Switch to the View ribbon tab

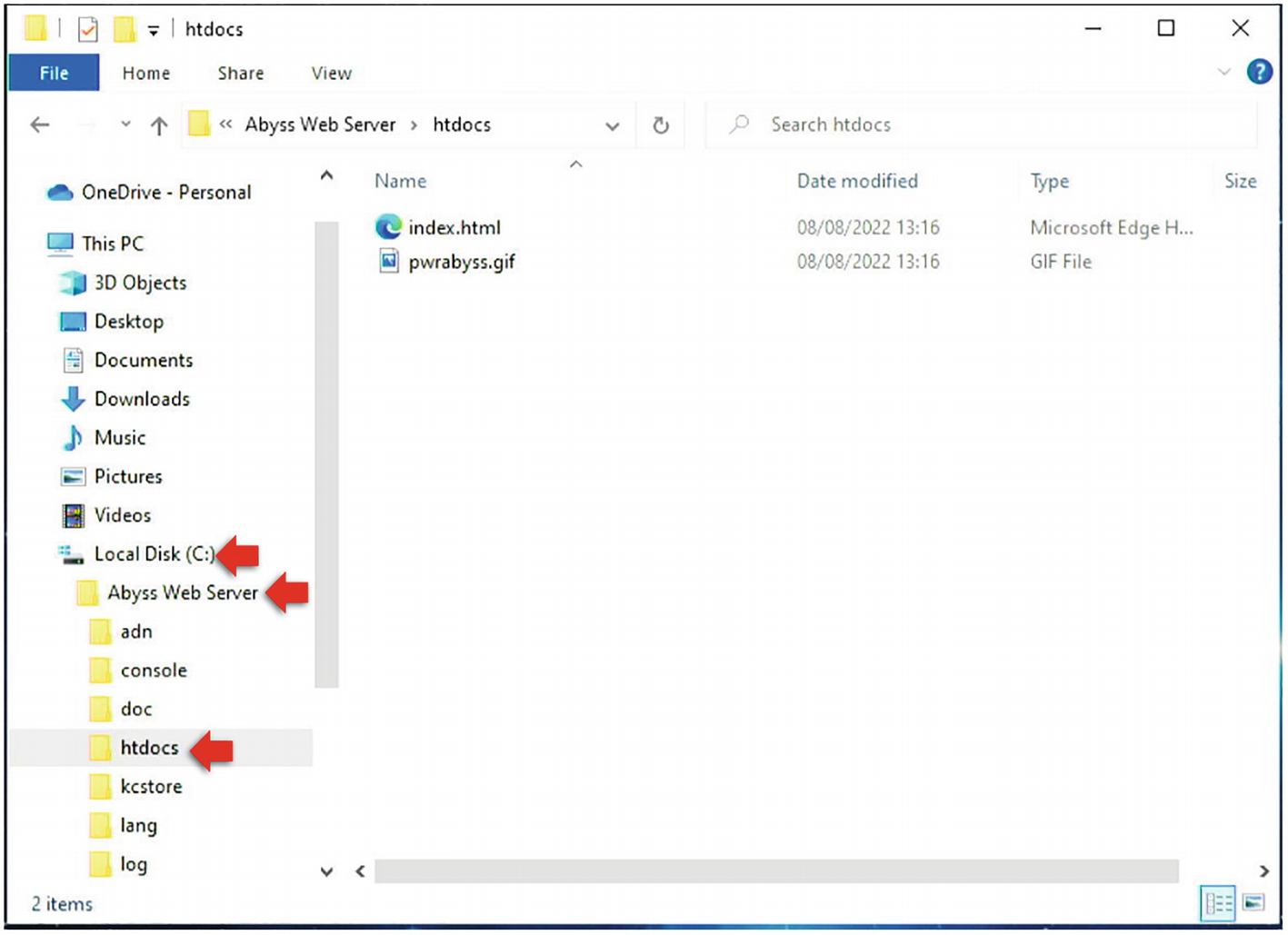tap(331, 73)
